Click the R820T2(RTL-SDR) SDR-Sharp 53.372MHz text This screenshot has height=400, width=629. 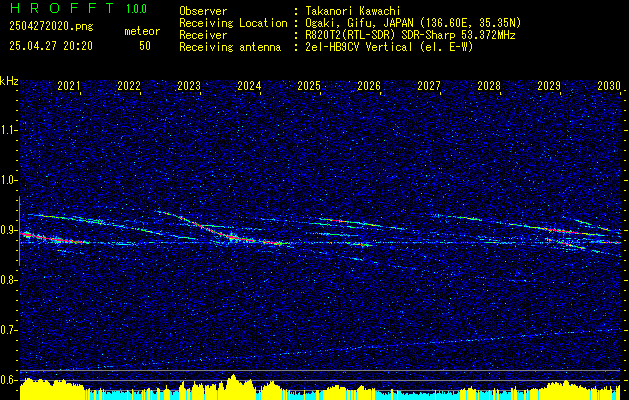coord(410,35)
